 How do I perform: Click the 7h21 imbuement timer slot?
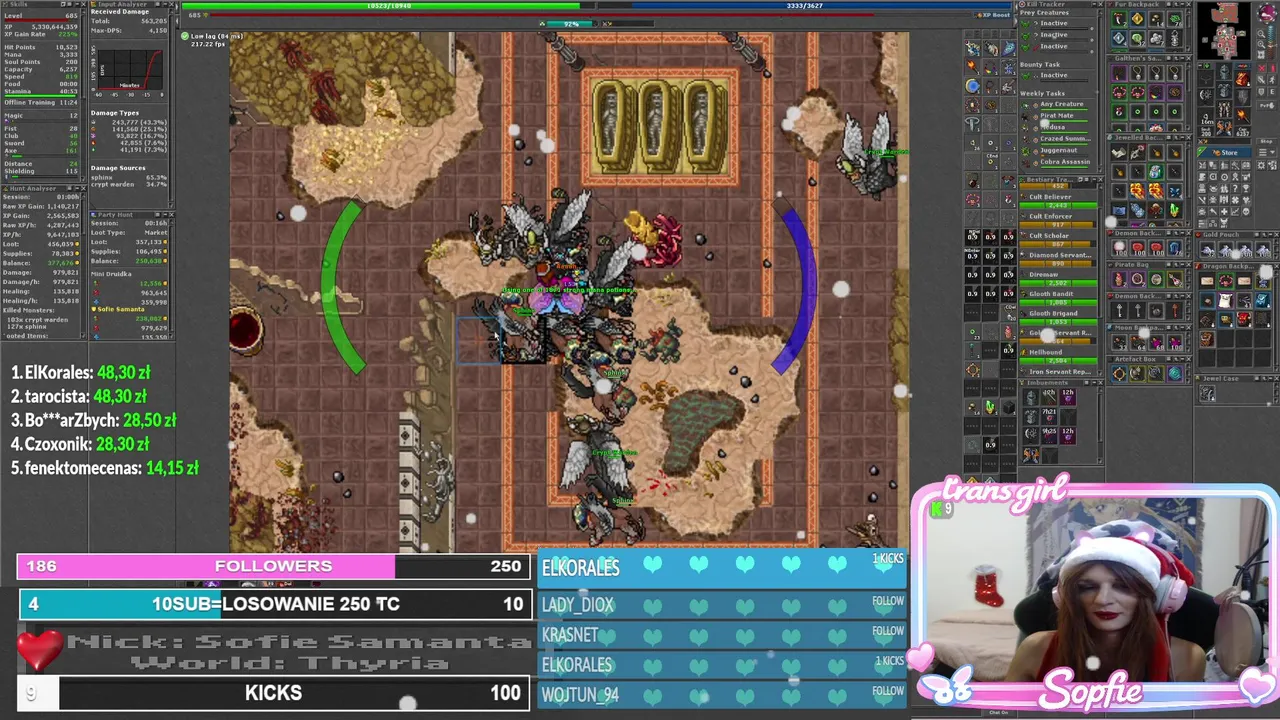(x=1049, y=417)
